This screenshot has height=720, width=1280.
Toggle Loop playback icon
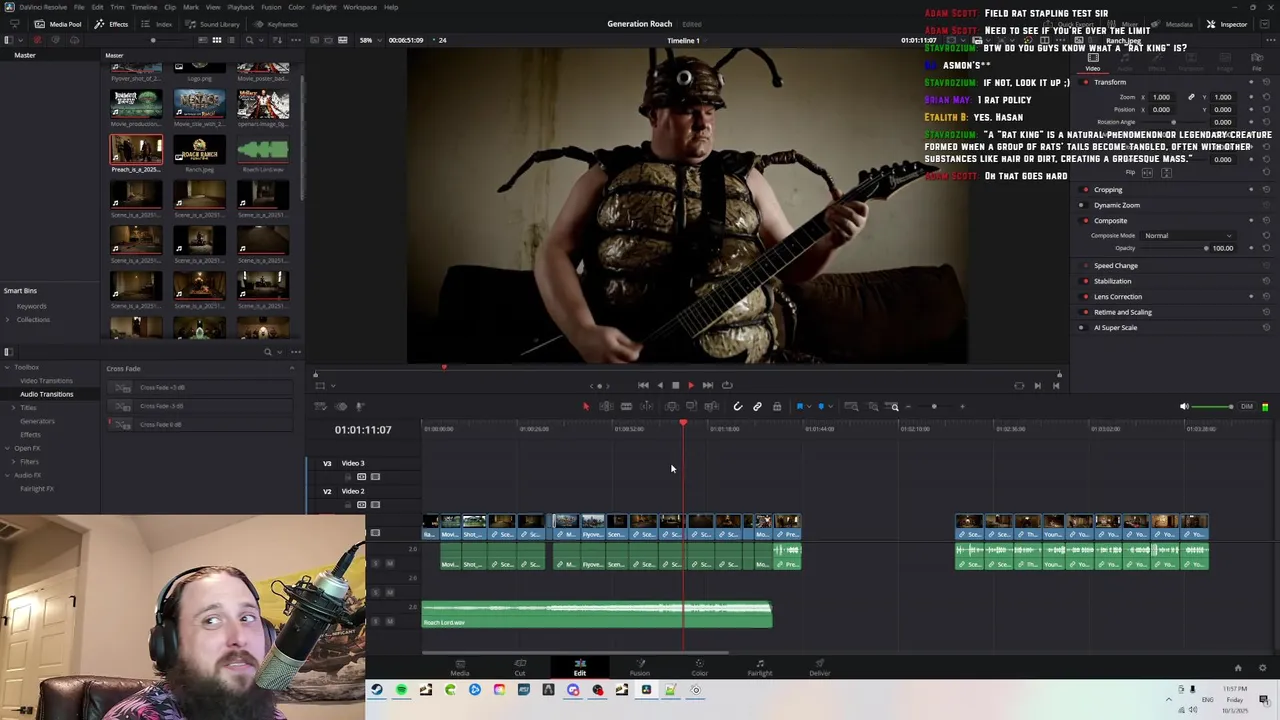coord(727,385)
